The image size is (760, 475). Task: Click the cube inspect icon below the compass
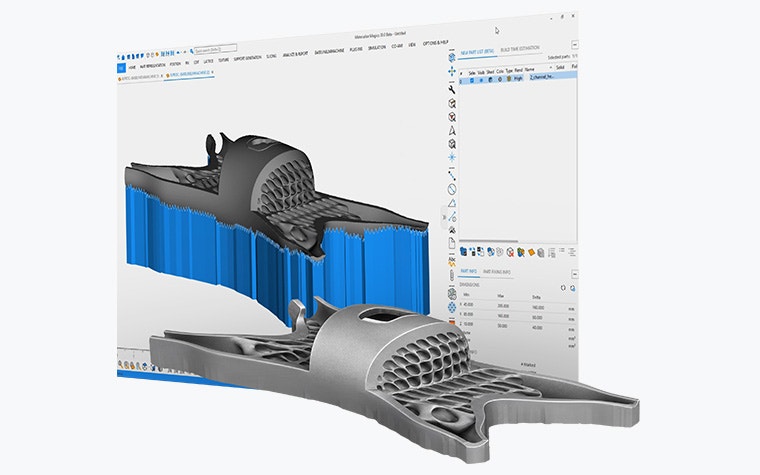coord(452,144)
